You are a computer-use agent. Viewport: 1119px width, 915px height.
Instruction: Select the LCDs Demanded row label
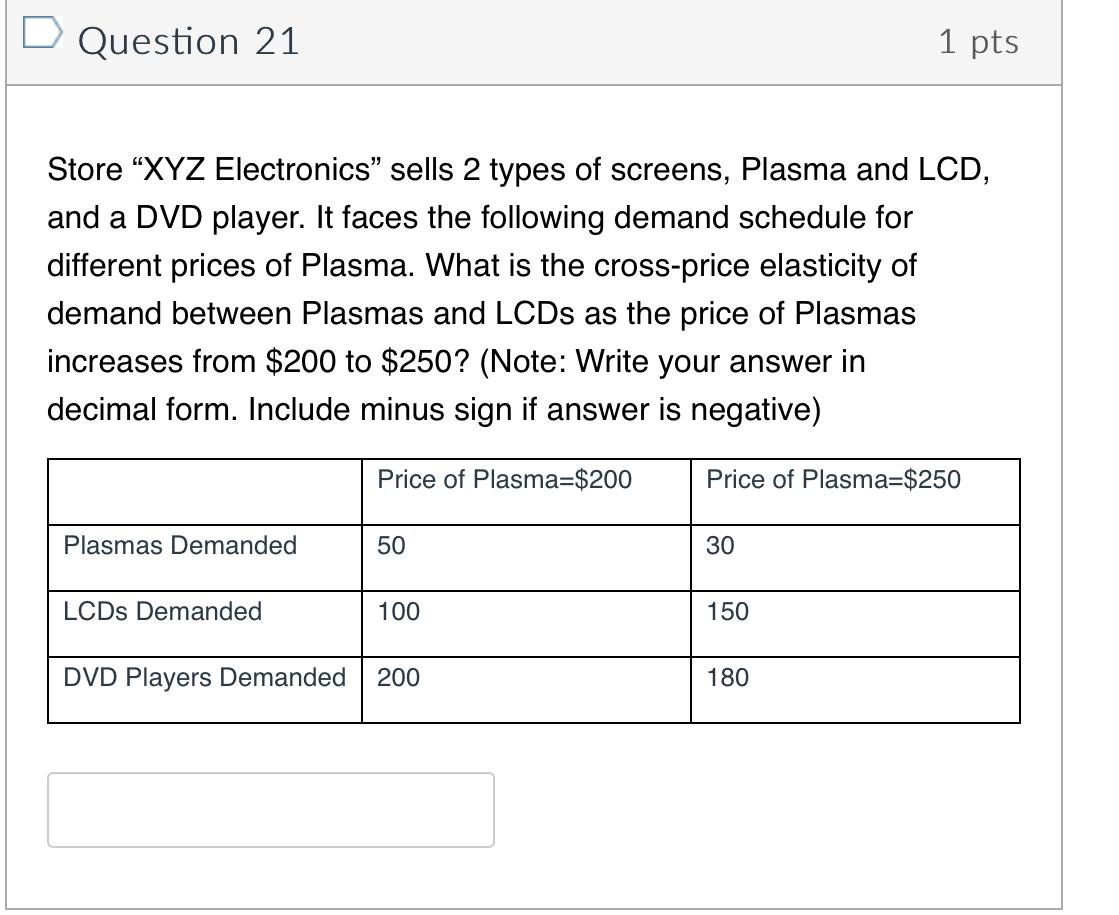(161, 612)
